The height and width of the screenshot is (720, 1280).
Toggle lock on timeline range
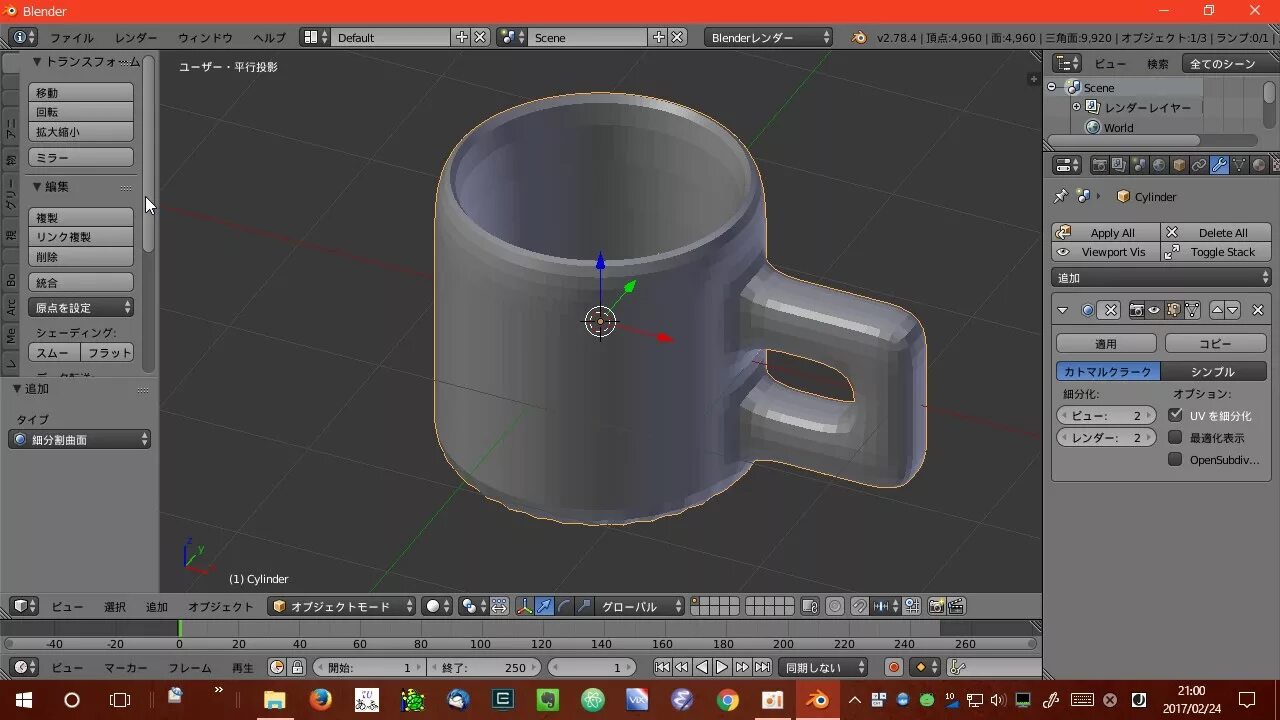click(298, 667)
